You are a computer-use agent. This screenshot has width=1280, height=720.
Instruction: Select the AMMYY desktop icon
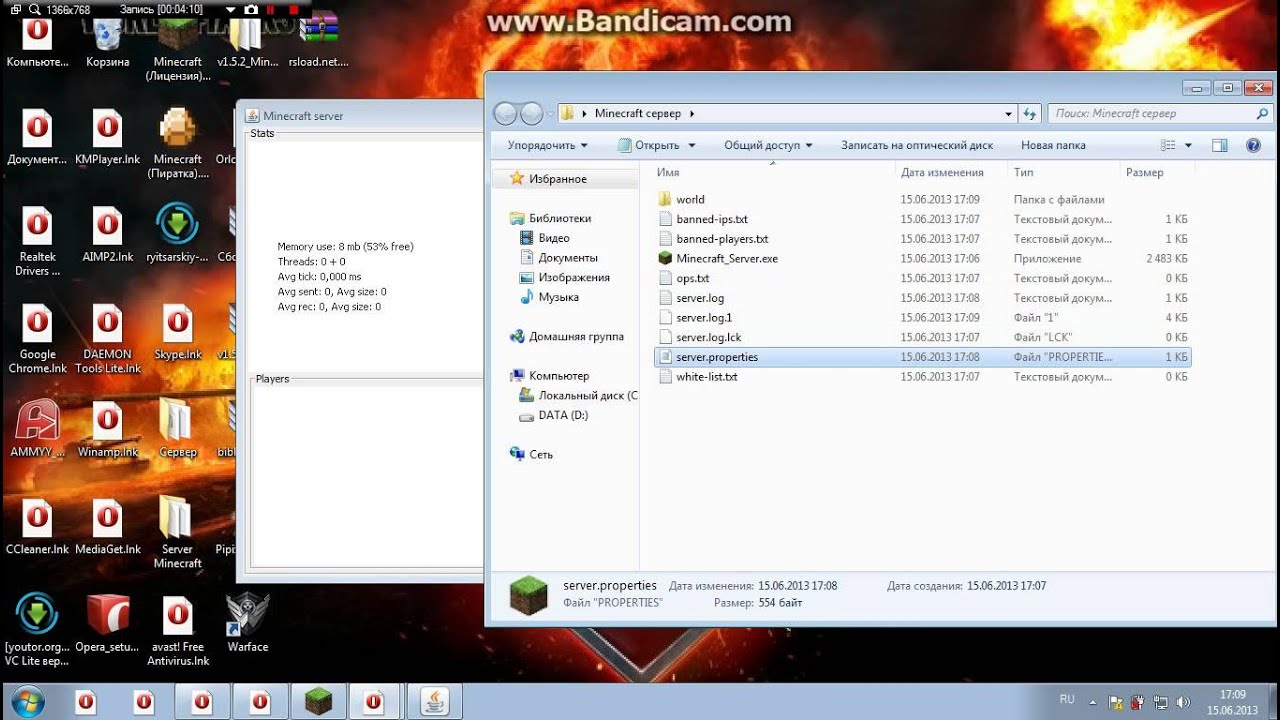click(37, 430)
